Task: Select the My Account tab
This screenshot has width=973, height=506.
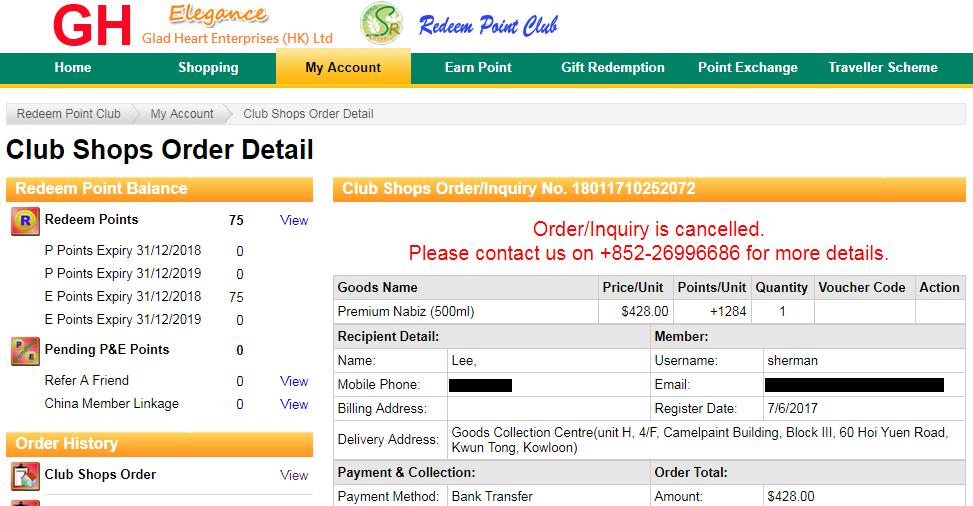Action: click(x=343, y=68)
